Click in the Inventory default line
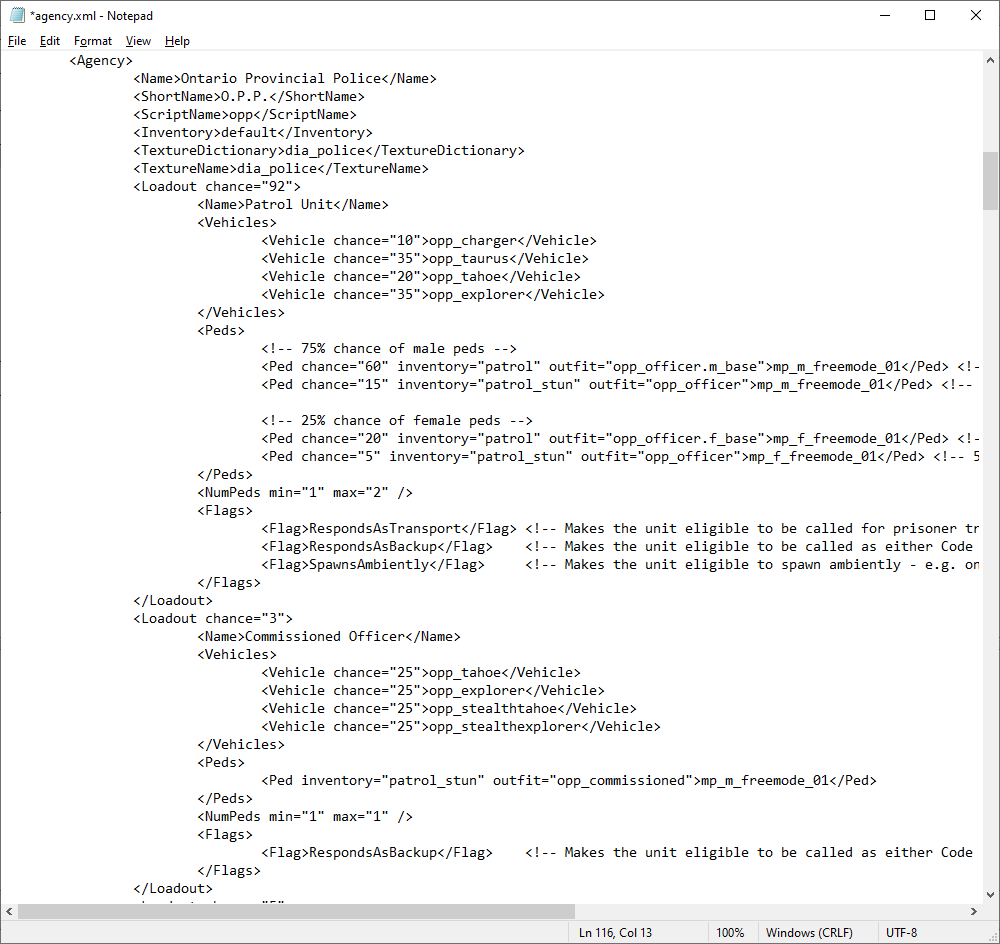Image resolution: width=1000 pixels, height=944 pixels. pyautogui.click(x=253, y=132)
